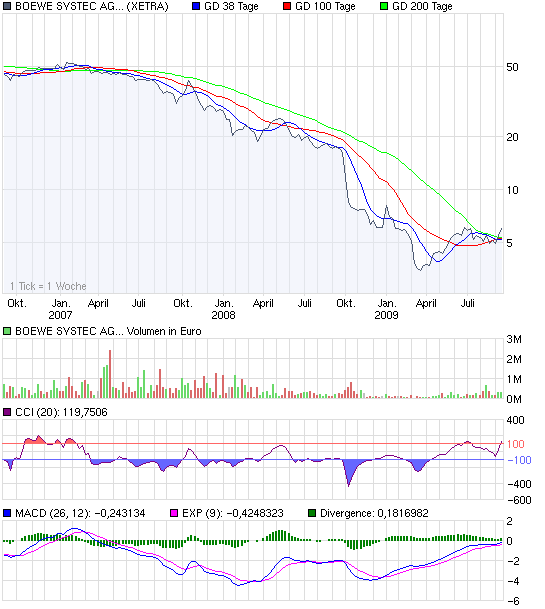Click the '1 Tick = 1 Woche' note

(x=48, y=286)
